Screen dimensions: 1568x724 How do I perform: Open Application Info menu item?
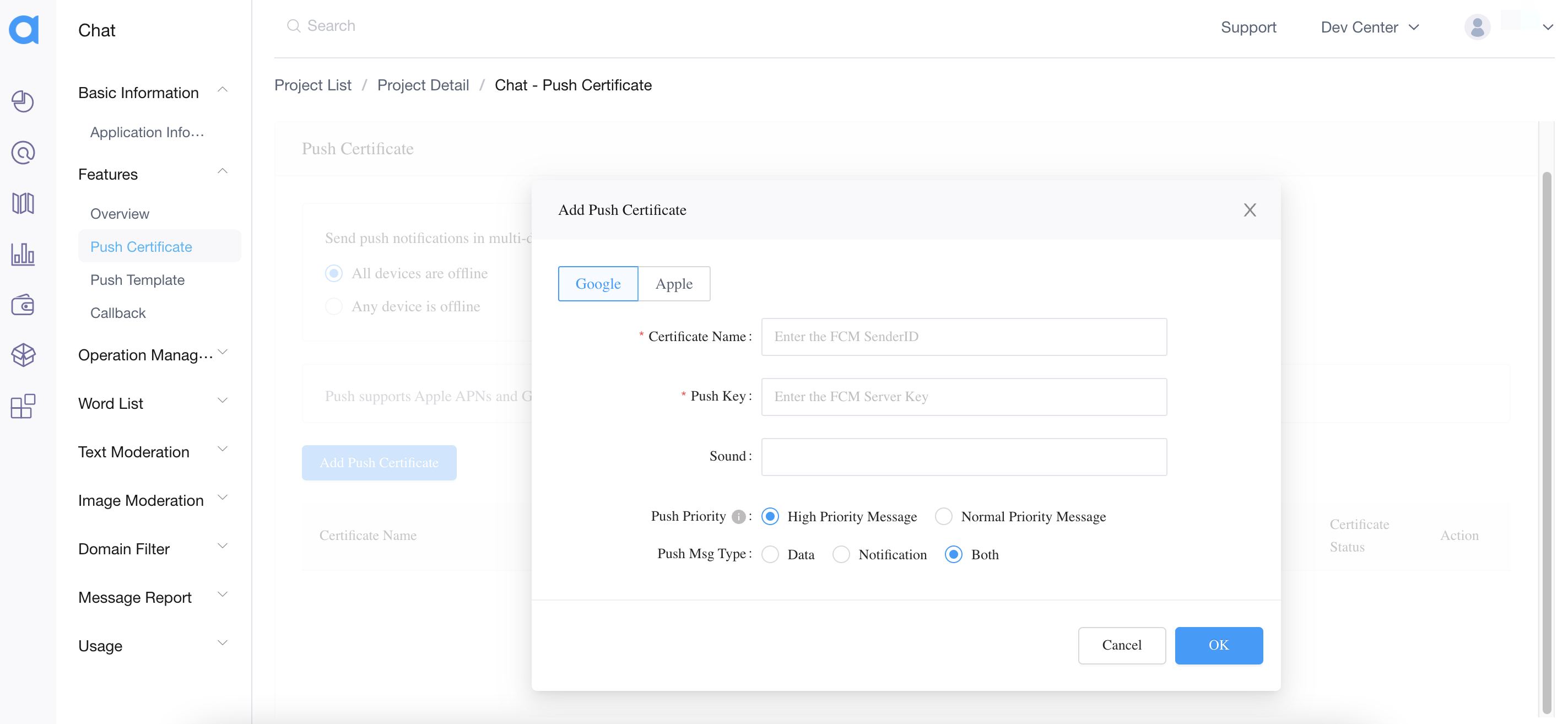point(147,132)
